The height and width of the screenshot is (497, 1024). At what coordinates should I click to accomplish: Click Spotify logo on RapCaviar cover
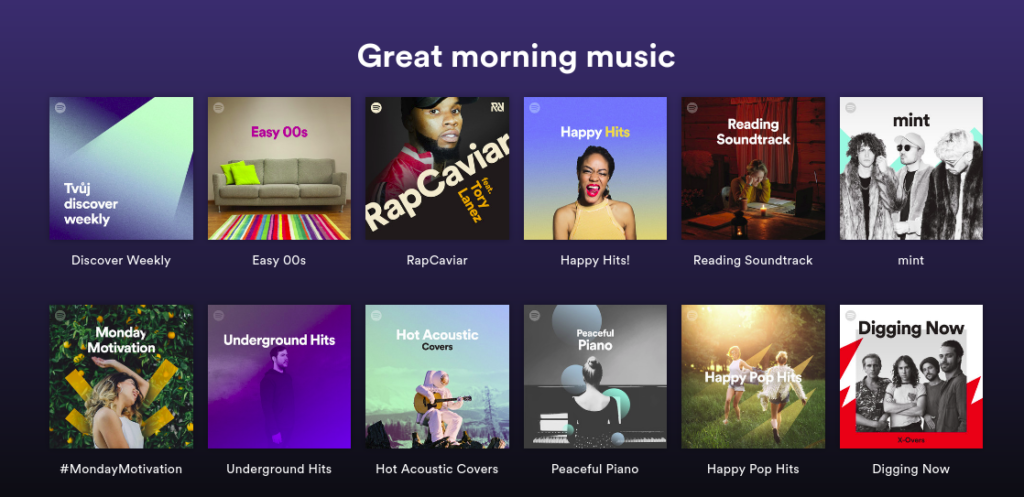(x=376, y=108)
